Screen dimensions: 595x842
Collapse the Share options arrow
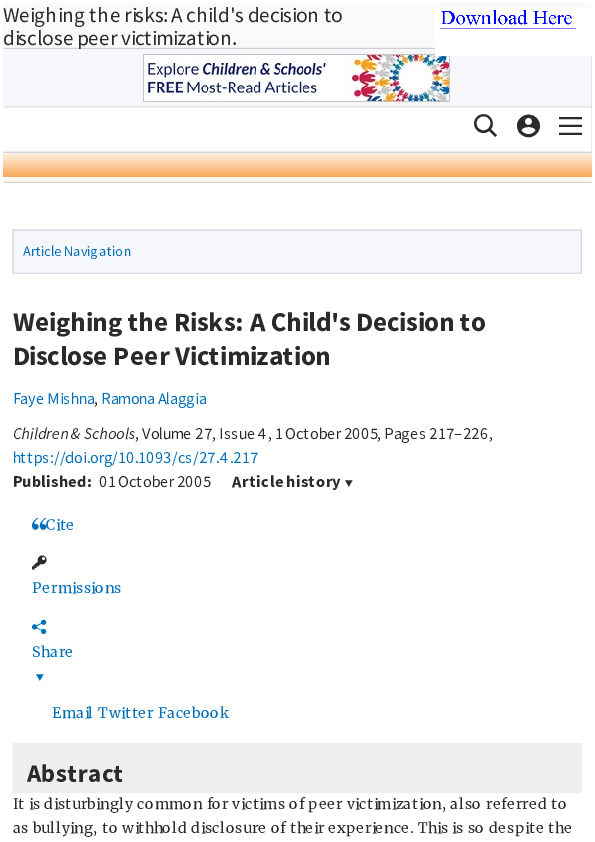[x=39, y=677]
